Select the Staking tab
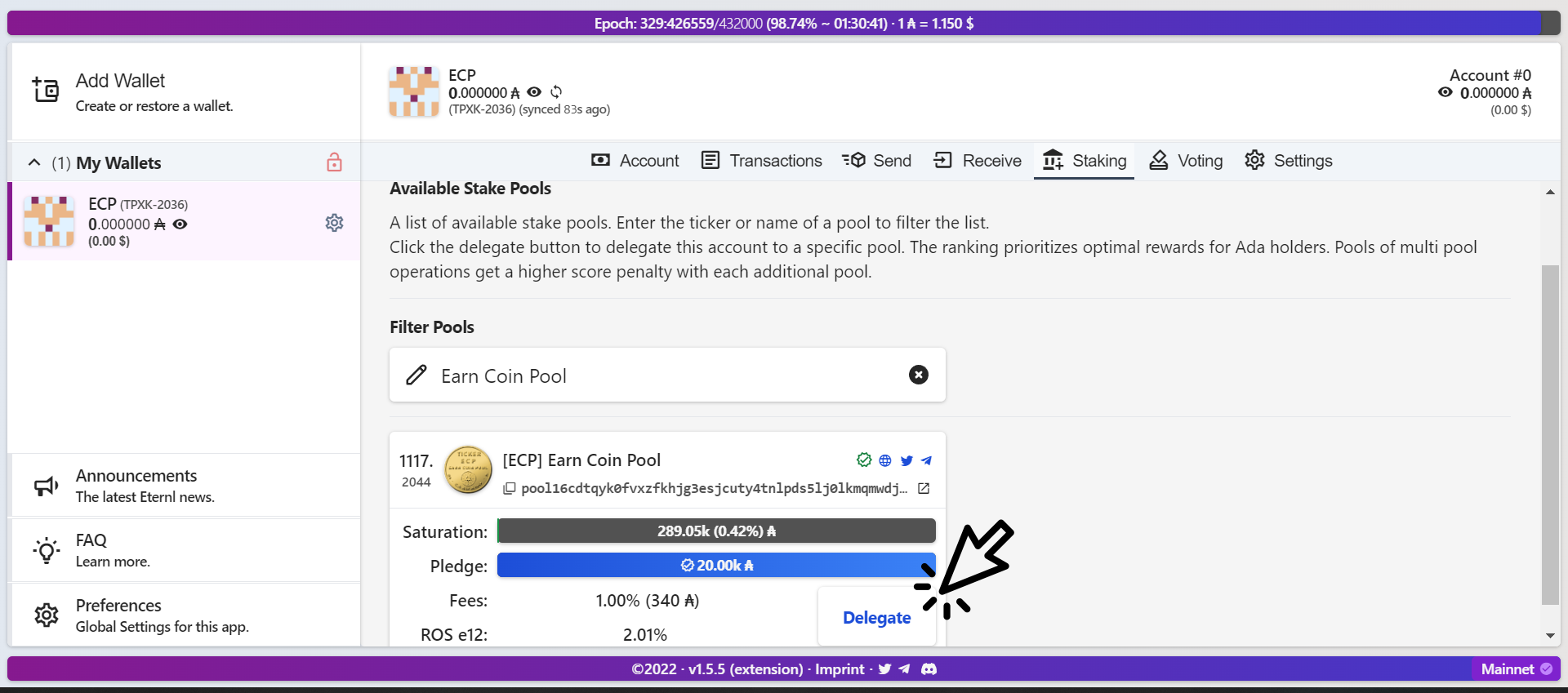1568x693 pixels. (1085, 161)
